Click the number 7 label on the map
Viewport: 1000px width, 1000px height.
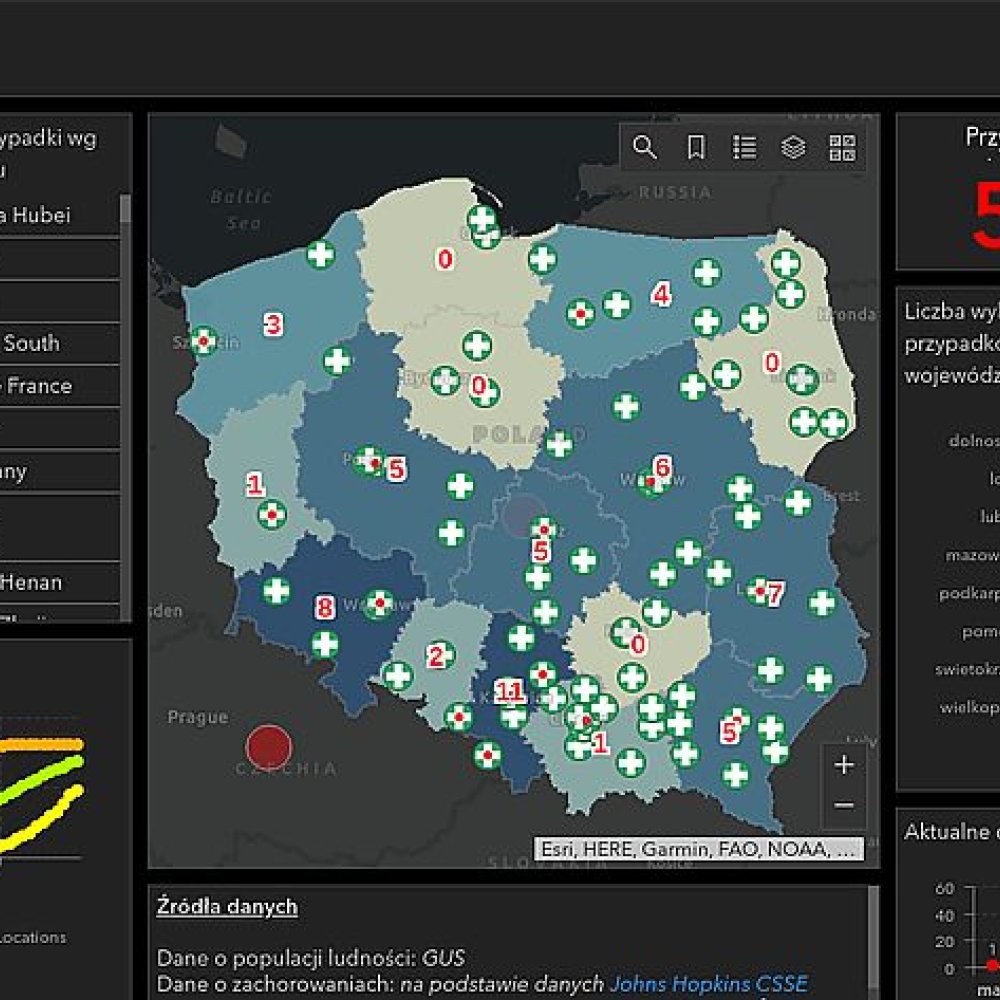point(775,593)
